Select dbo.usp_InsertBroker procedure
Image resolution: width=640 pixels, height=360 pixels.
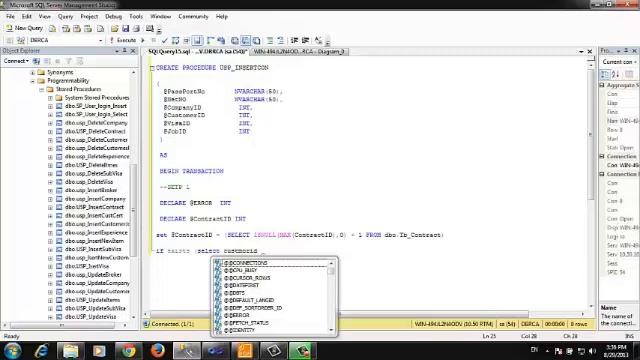coord(91,190)
